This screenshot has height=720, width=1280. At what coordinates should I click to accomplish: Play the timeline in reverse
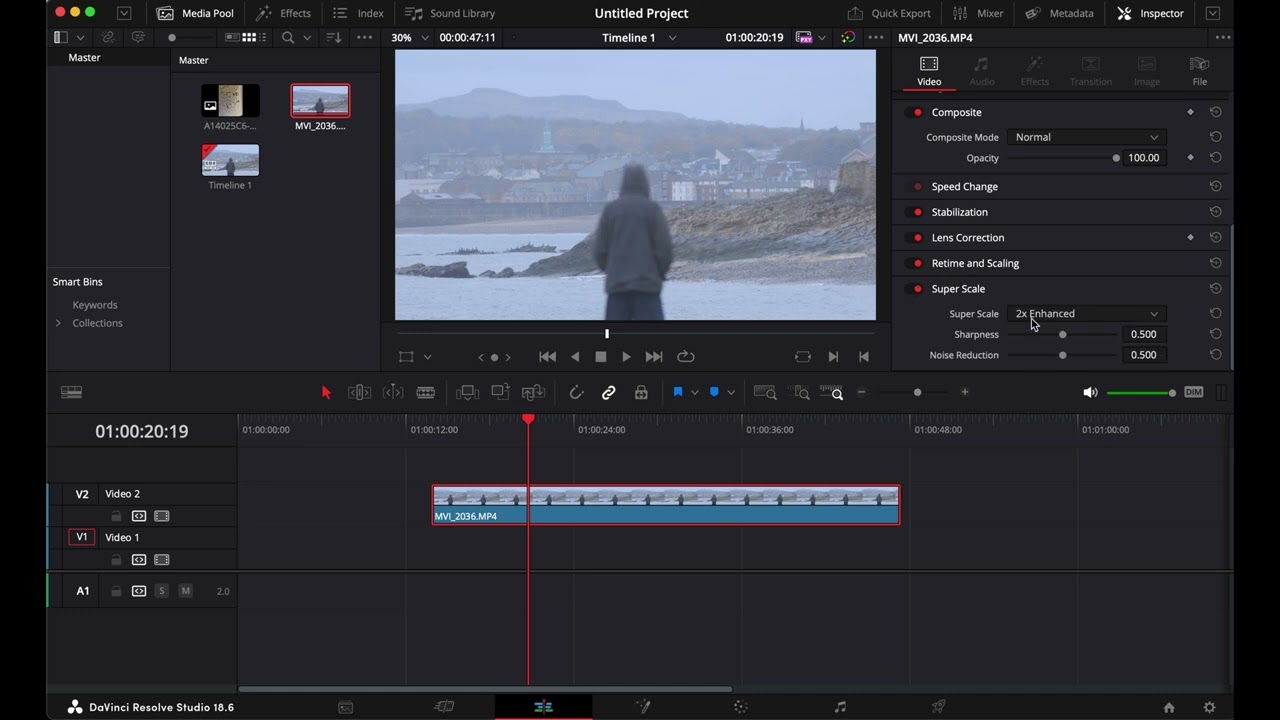click(x=575, y=357)
